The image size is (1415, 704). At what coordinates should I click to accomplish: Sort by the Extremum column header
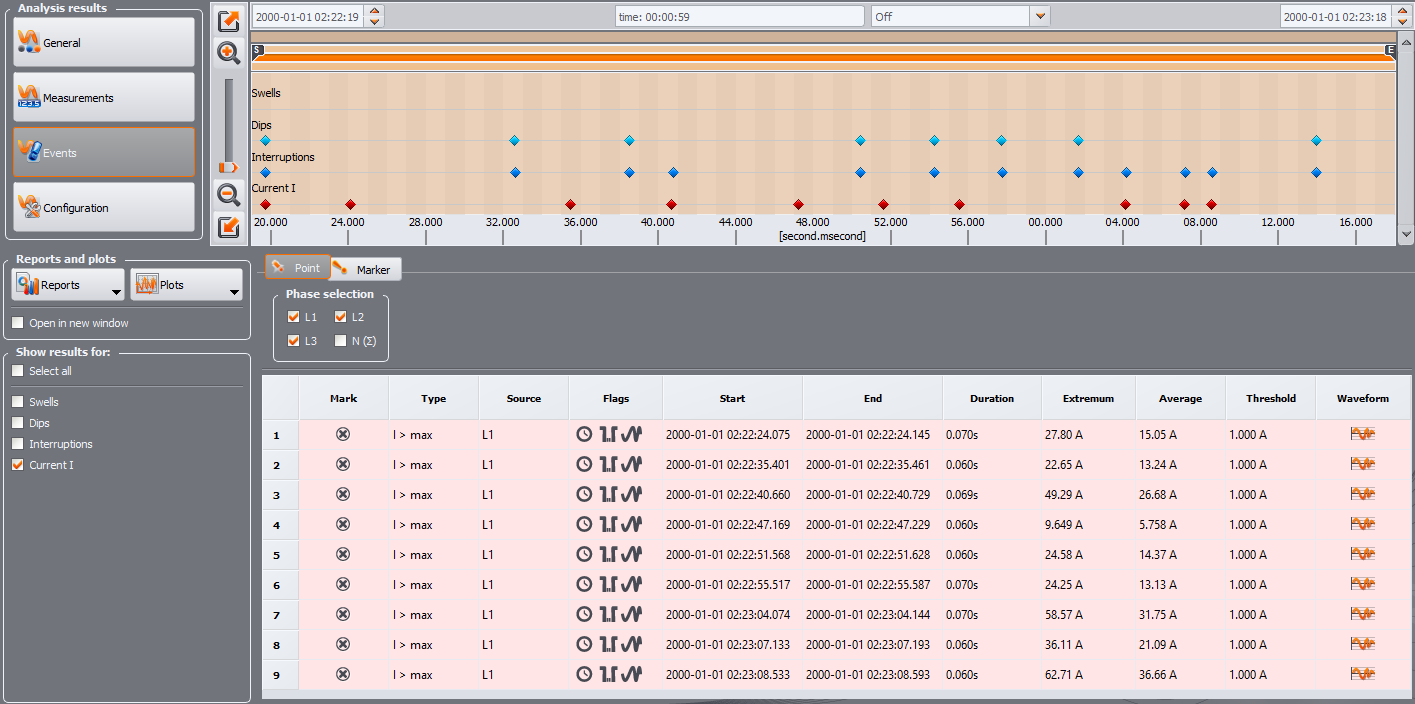pyautogui.click(x=1089, y=398)
